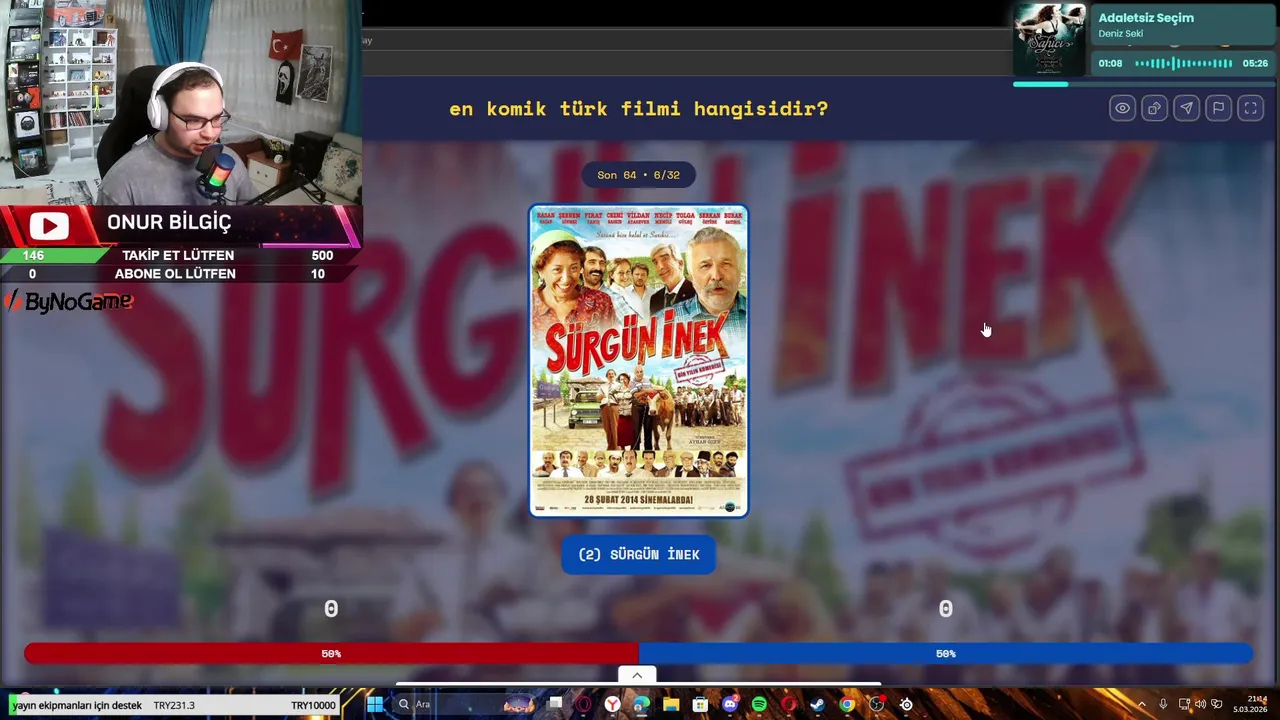This screenshot has height=720, width=1280.
Task: Open Spotify from the taskbar
Action: tap(759, 705)
